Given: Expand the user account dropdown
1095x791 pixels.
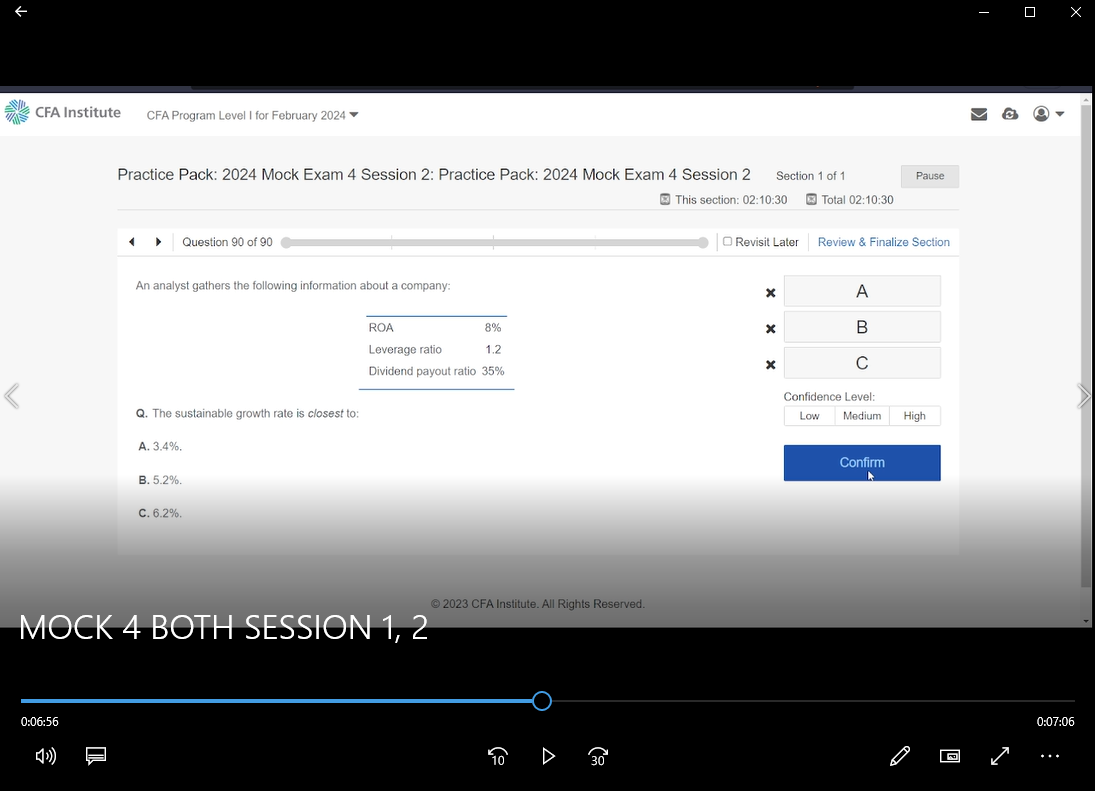Looking at the screenshot, I should point(1048,114).
